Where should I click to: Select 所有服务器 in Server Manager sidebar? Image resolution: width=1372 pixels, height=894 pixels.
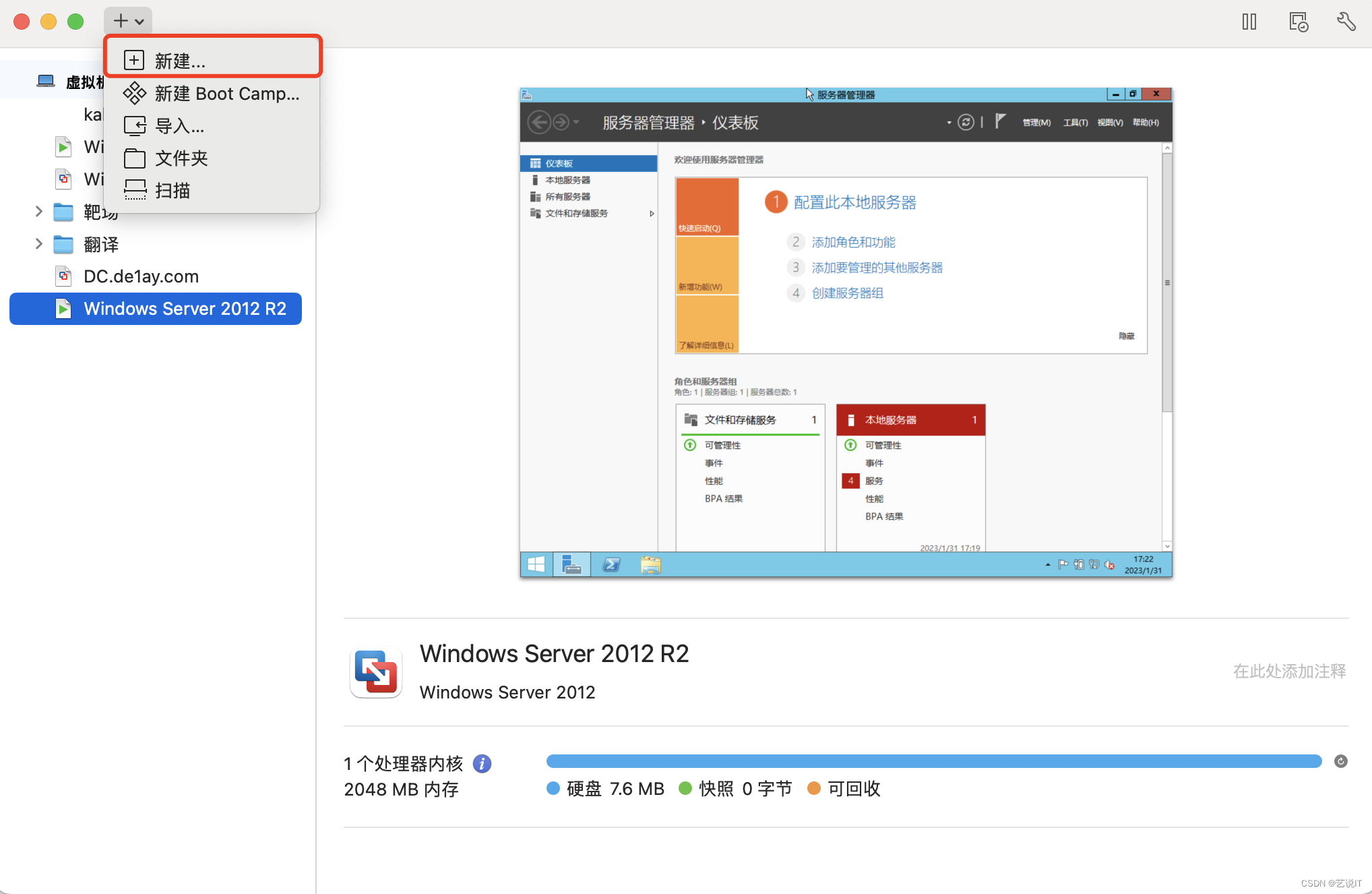click(589, 196)
